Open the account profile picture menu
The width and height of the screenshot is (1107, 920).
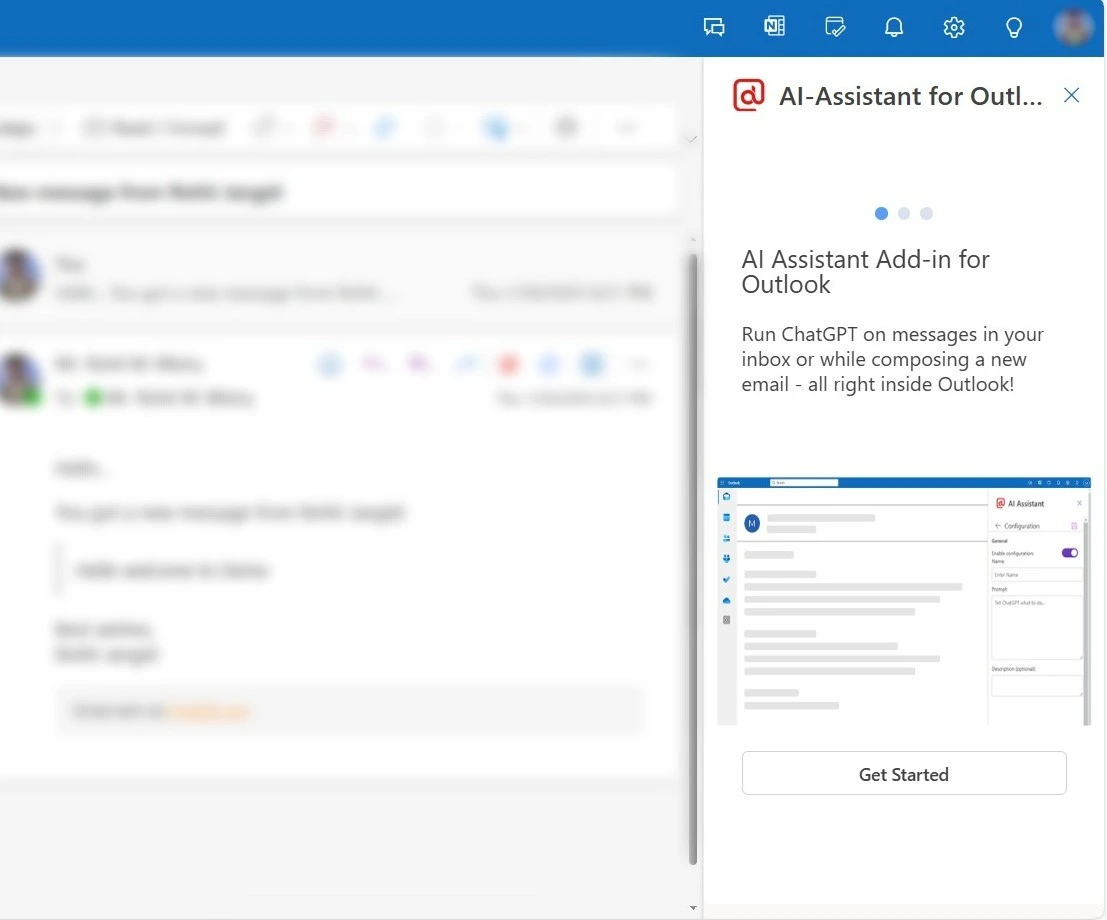tap(1072, 27)
